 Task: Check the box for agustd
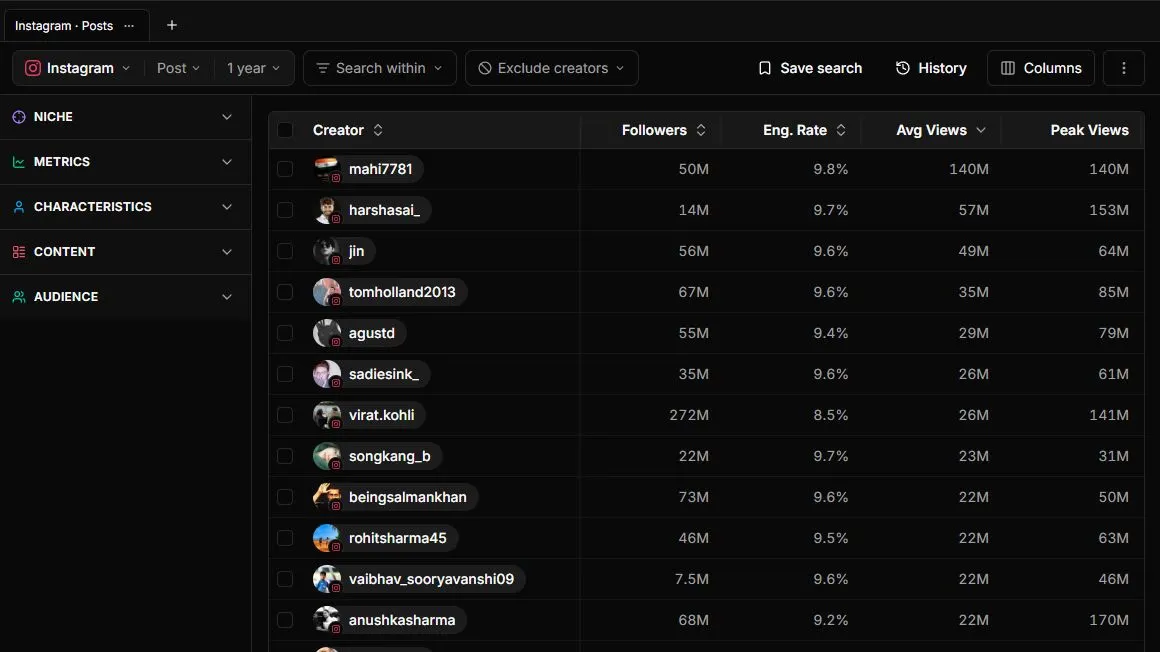tap(285, 333)
